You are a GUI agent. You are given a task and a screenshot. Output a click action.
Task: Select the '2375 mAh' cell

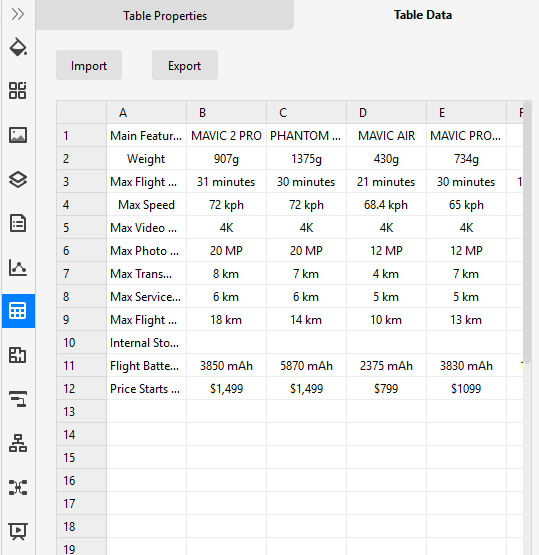(x=386, y=366)
